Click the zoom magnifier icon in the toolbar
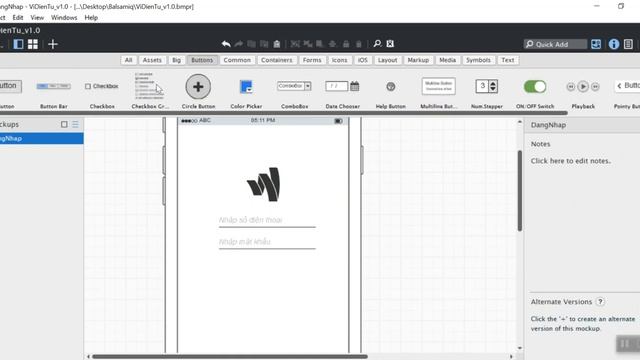 378,43
